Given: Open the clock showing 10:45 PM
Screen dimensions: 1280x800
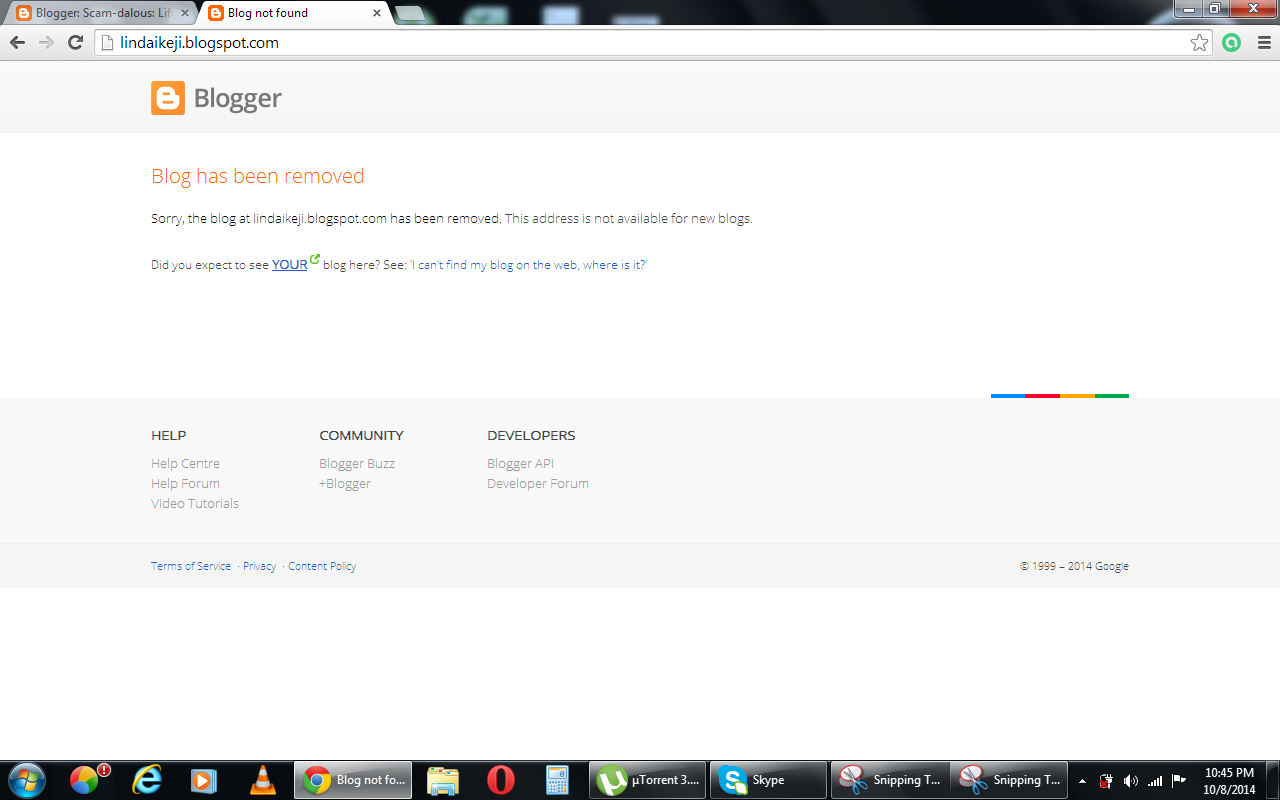Looking at the screenshot, I should tap(1229, 780).
